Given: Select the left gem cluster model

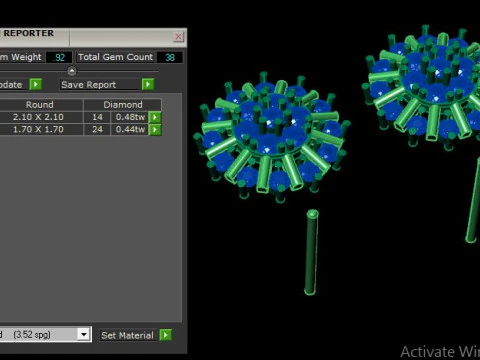Looking at the screenshot, I should [271, 136].
